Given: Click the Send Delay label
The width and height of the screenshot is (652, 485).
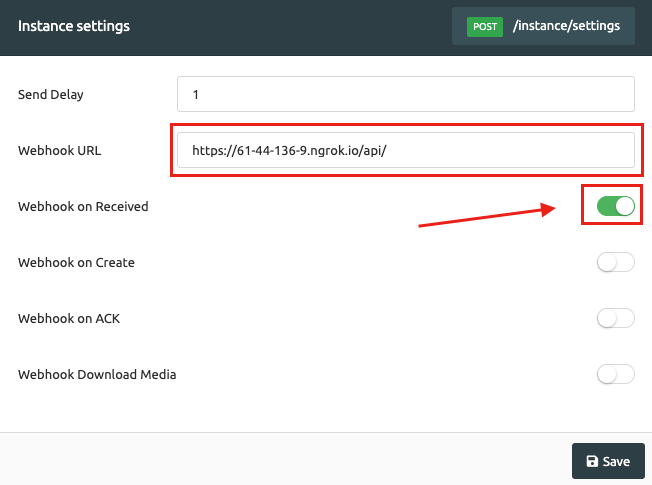Looking at the screenshot, I should tap(51, 95).
